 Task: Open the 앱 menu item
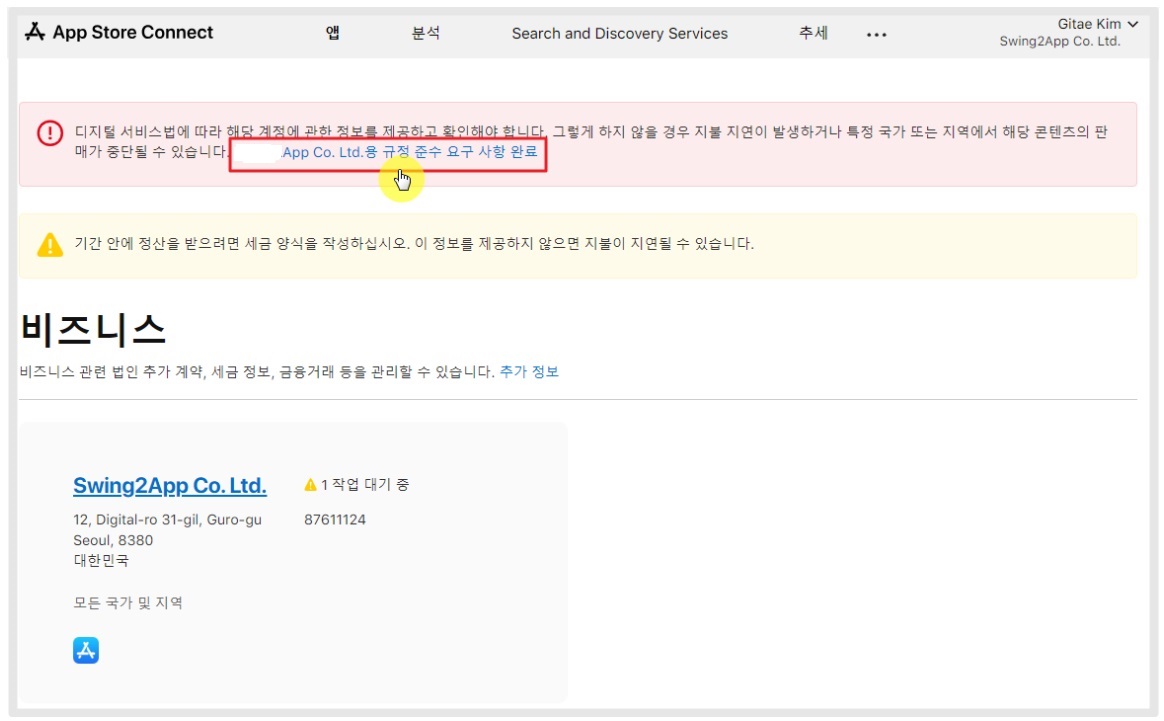(x=333, y=33)
